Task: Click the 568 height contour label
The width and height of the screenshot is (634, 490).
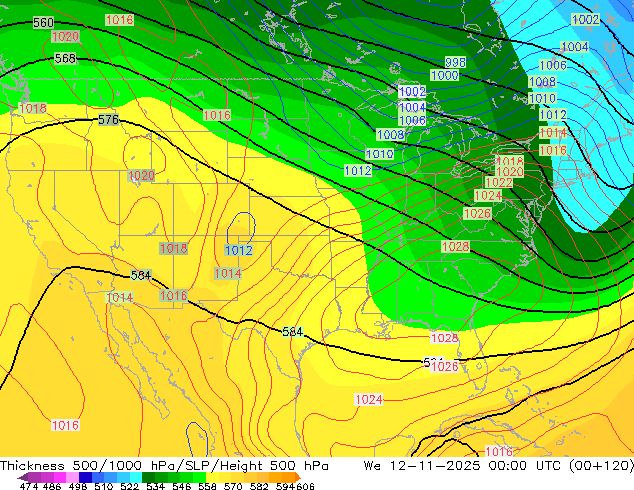Action: coord(65,59)
